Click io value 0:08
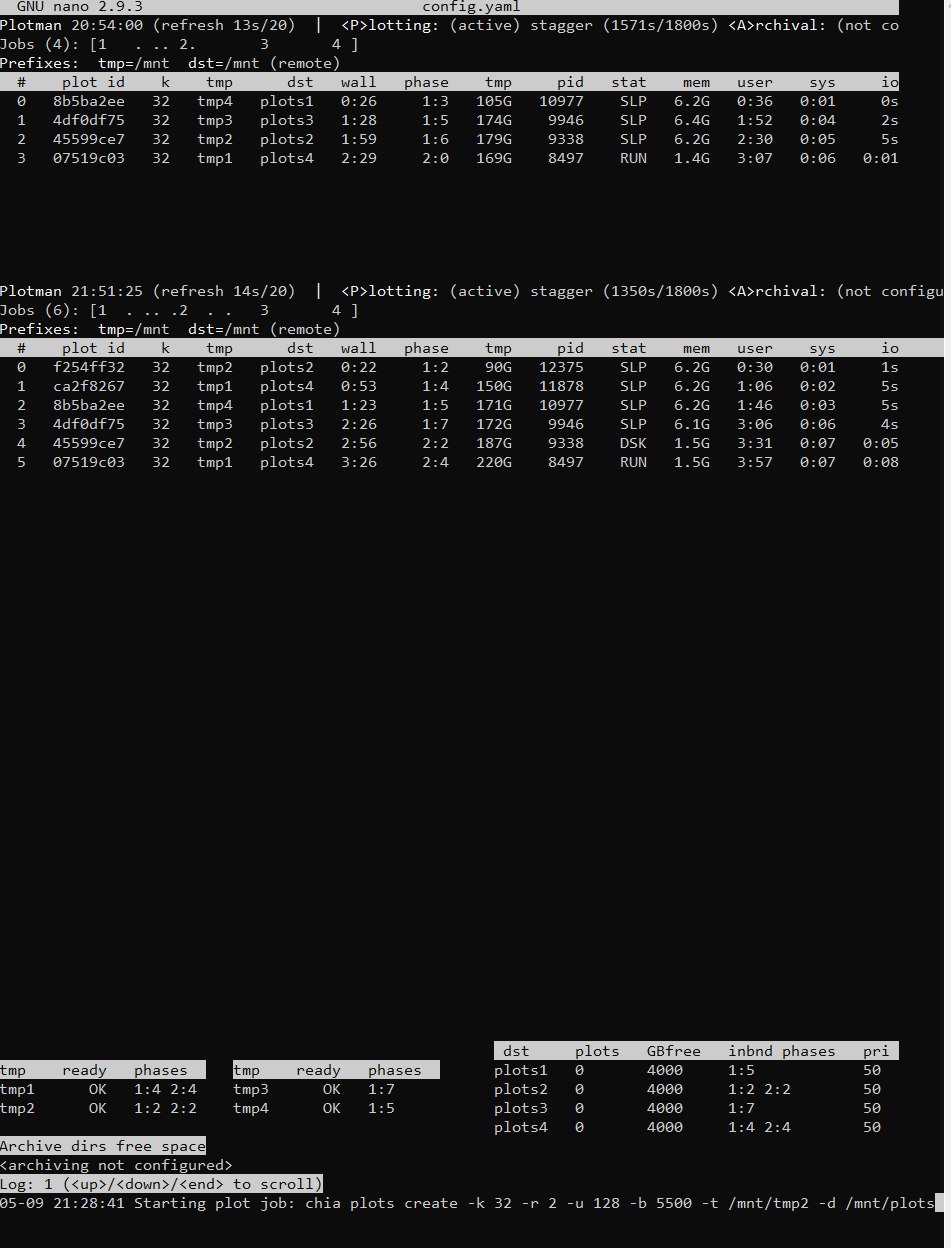 tap(881, 462)
